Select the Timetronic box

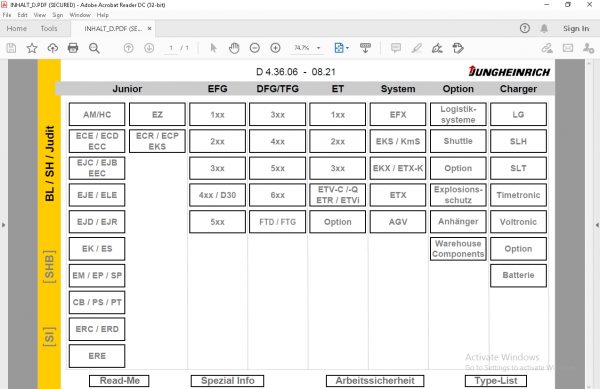[x=518, y=195]
